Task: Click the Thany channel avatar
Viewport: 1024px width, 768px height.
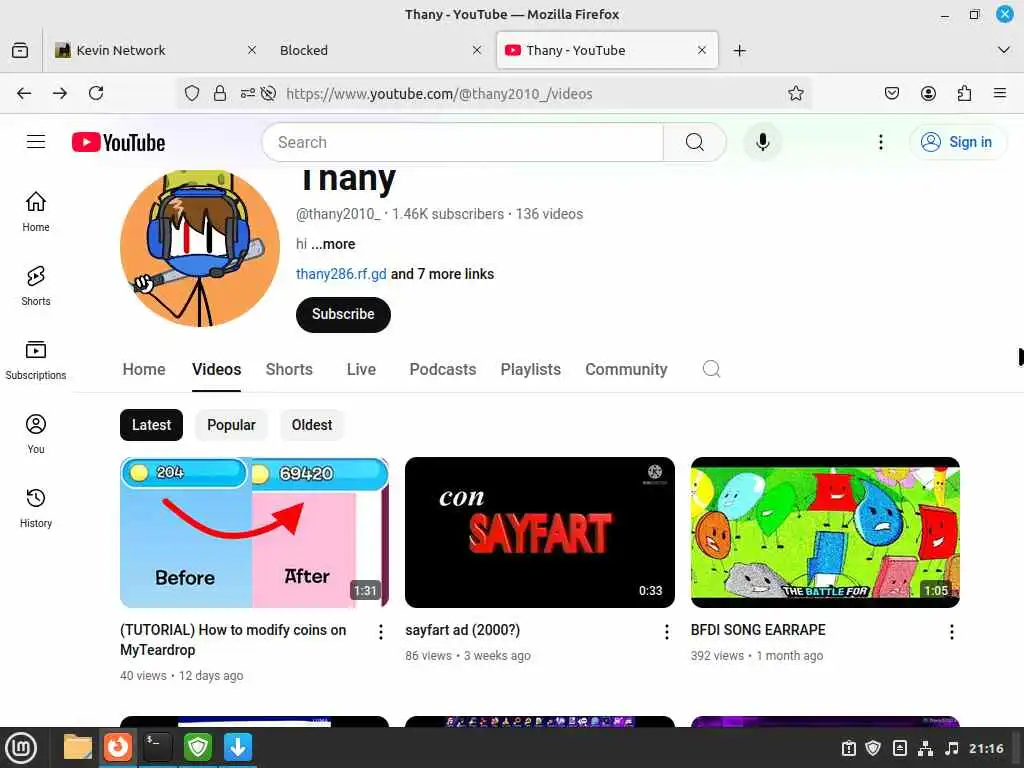Action: (x=200, y=247)
